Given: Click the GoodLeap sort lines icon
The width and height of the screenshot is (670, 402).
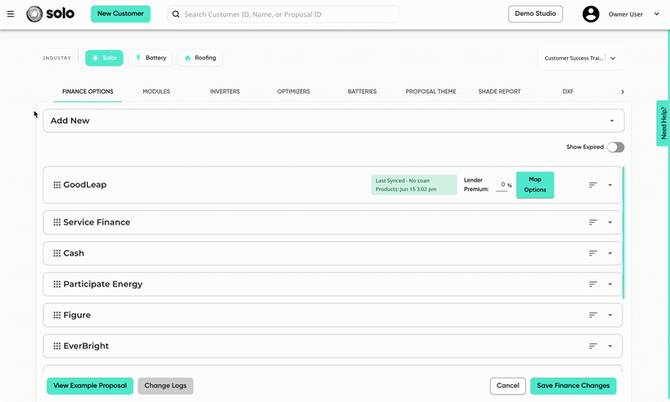Looking at the screenshot, I should (593, 185).
